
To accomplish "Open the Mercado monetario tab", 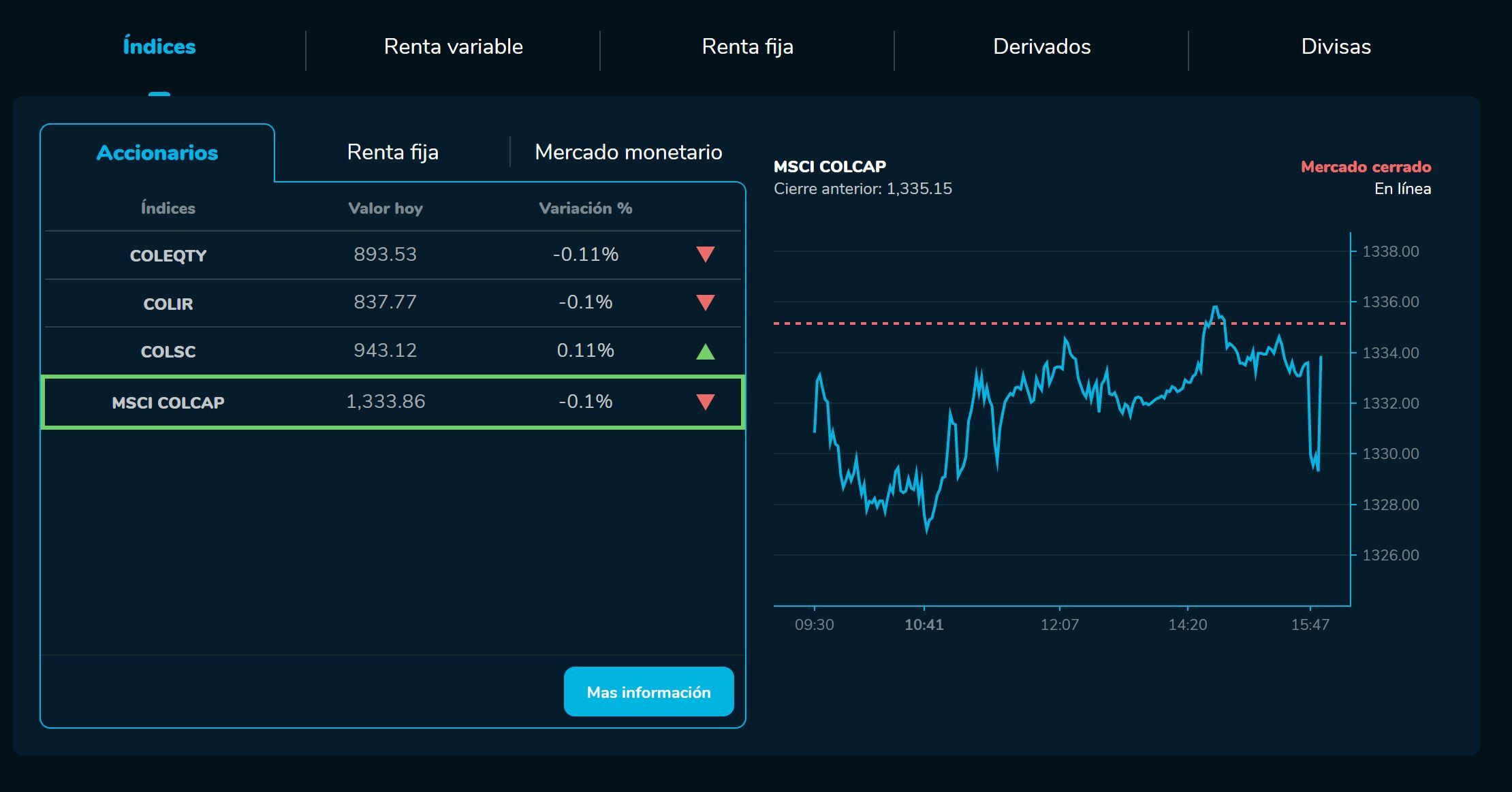I will [x=629, y=152].
